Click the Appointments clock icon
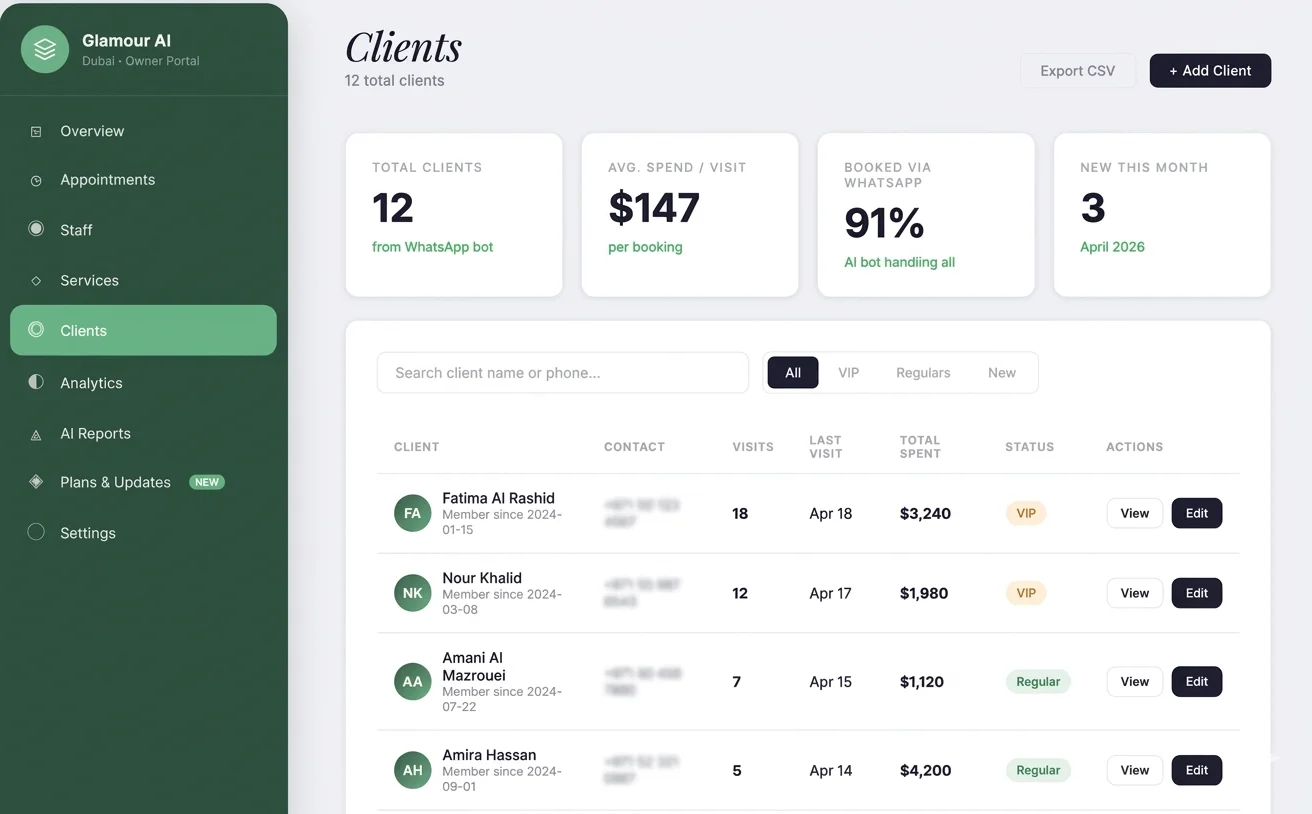 click(x=36, y=180)
